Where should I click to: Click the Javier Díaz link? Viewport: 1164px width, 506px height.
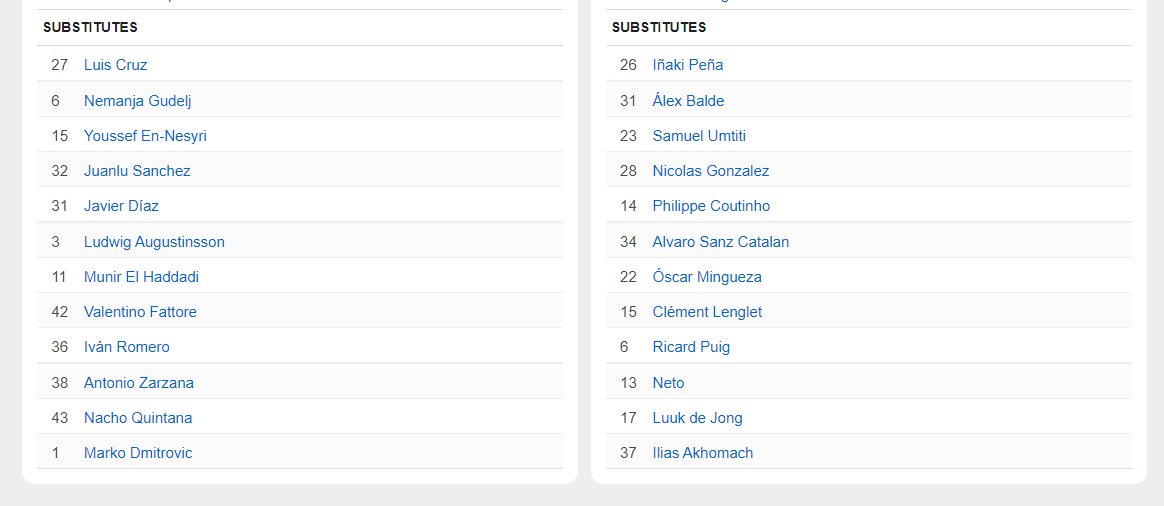(x=121, y=206)
